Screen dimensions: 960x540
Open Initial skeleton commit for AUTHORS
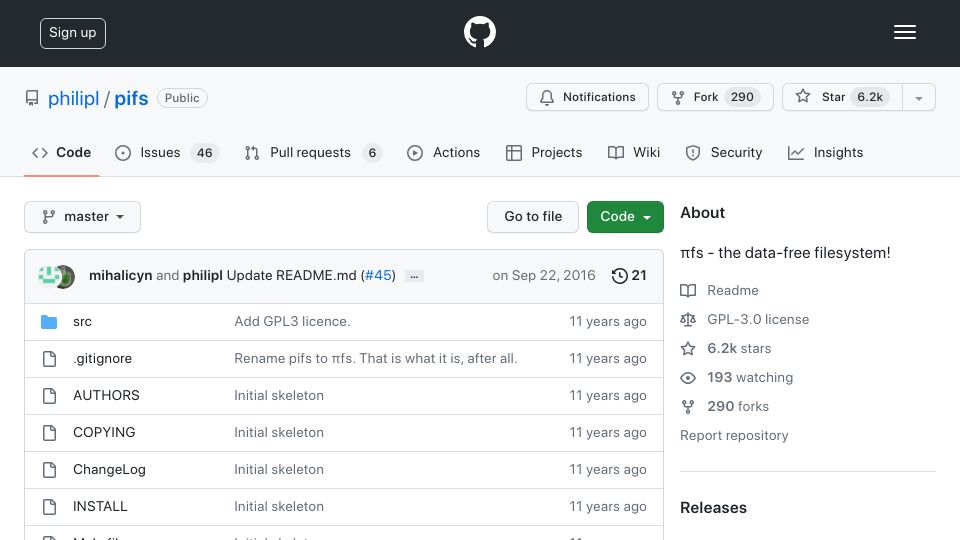[x=279, y=396]
